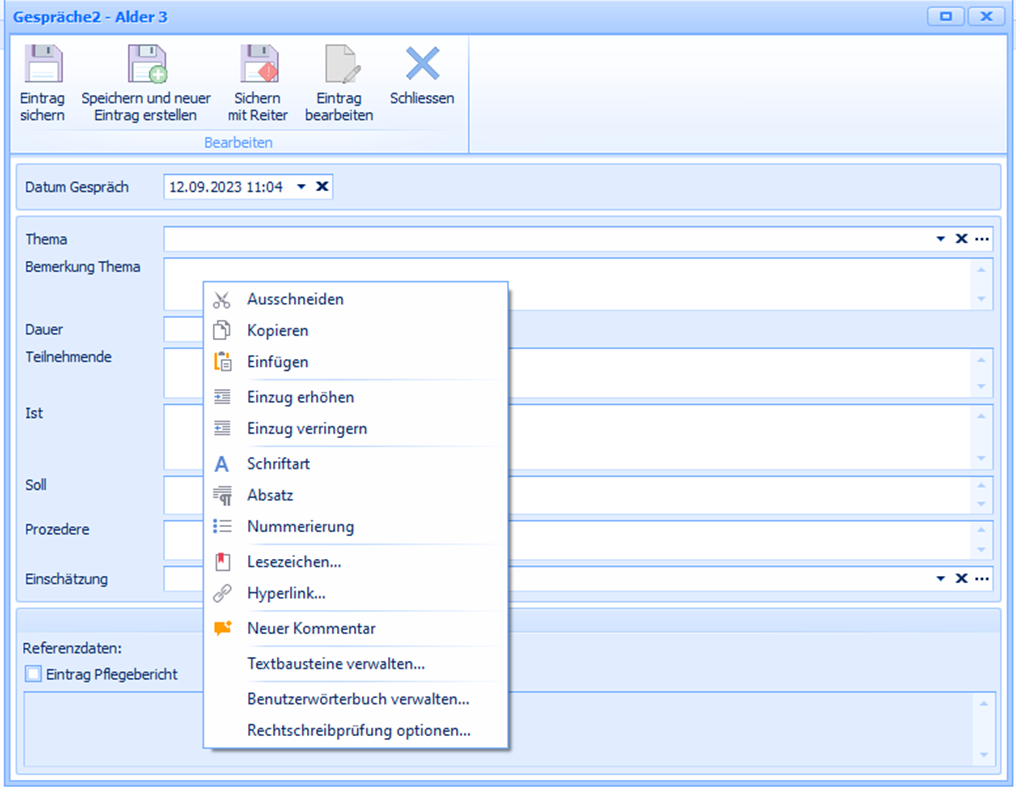This screenshot has height=788, width=1016.
Task: Toggle the Eintrag Pflegebericht checkbox
Action: (34, 674)
